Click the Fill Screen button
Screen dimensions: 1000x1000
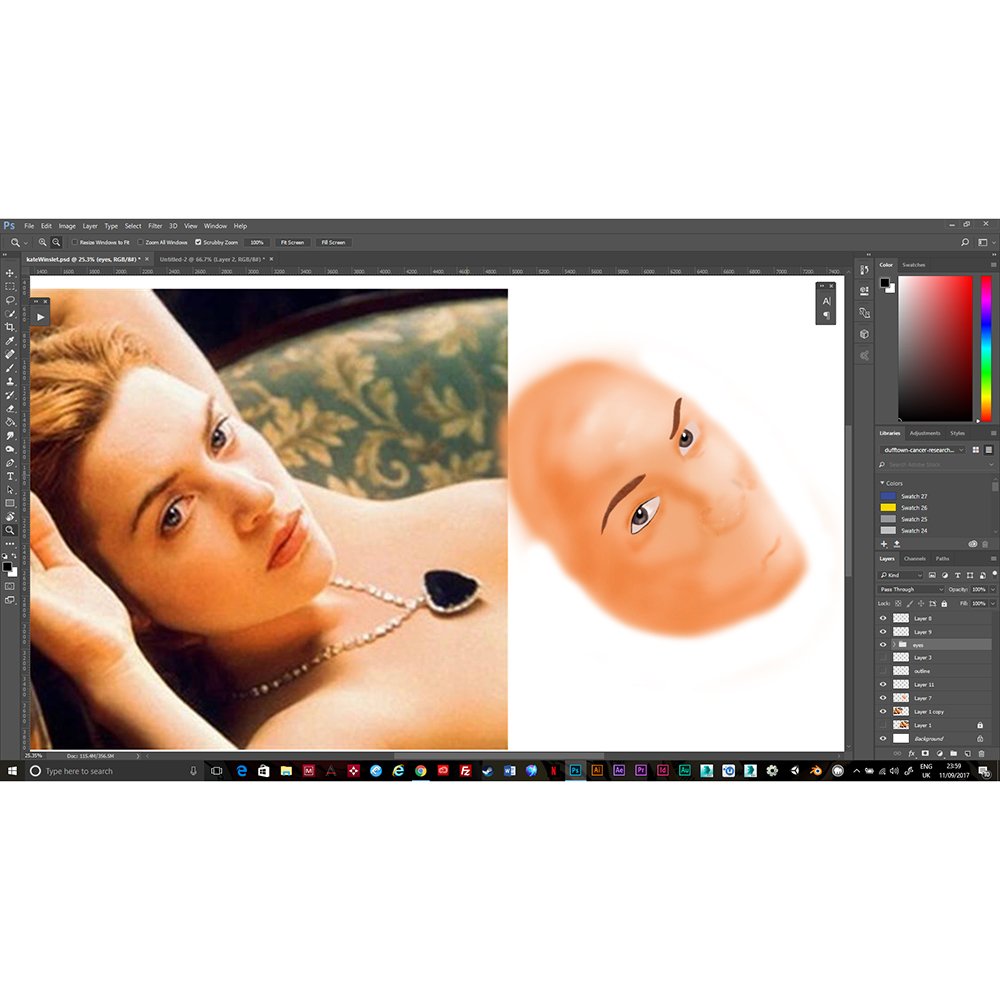point(333,242)
